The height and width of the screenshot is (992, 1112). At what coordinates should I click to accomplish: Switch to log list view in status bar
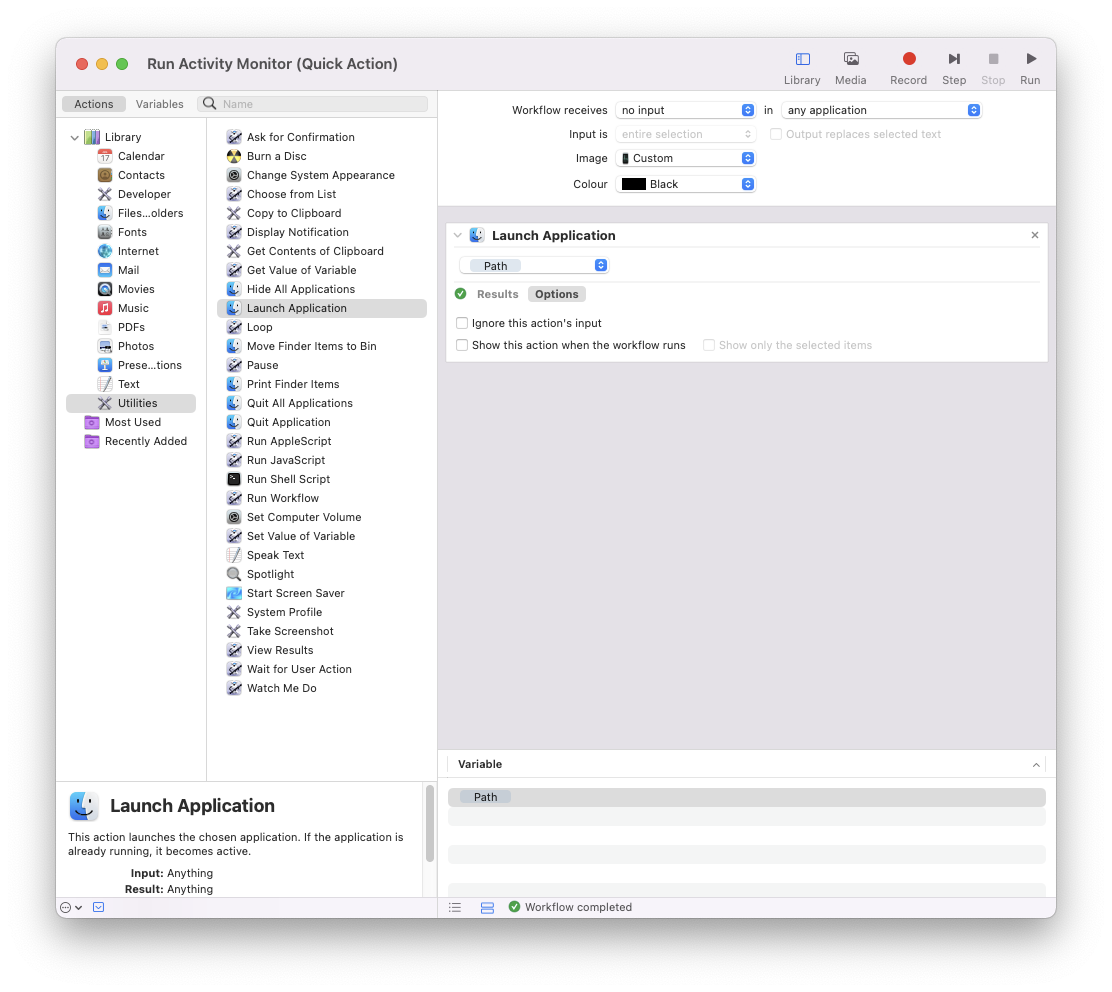(455, 907)
